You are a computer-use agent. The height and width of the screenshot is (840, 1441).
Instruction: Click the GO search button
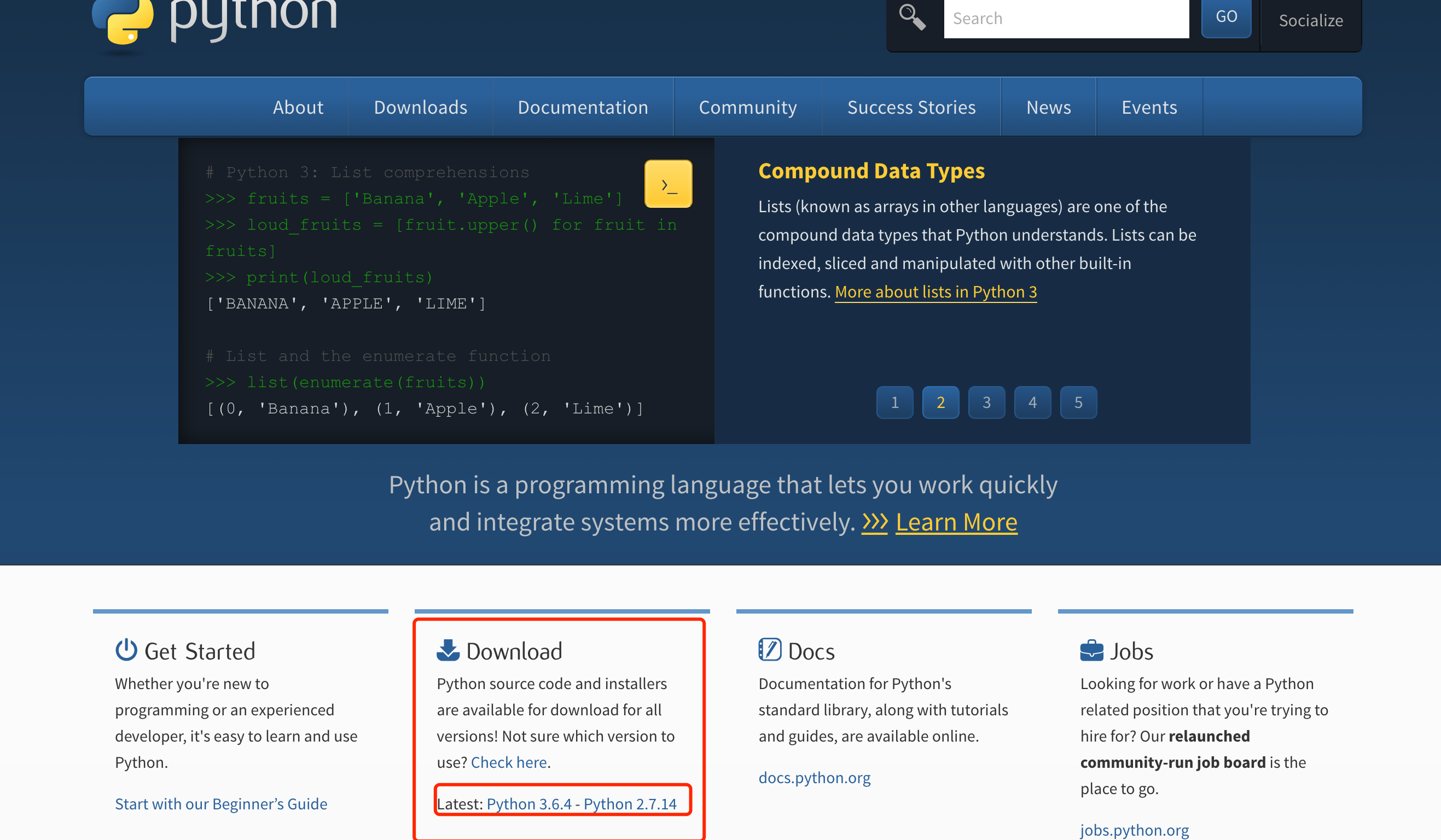point(1226,17)
